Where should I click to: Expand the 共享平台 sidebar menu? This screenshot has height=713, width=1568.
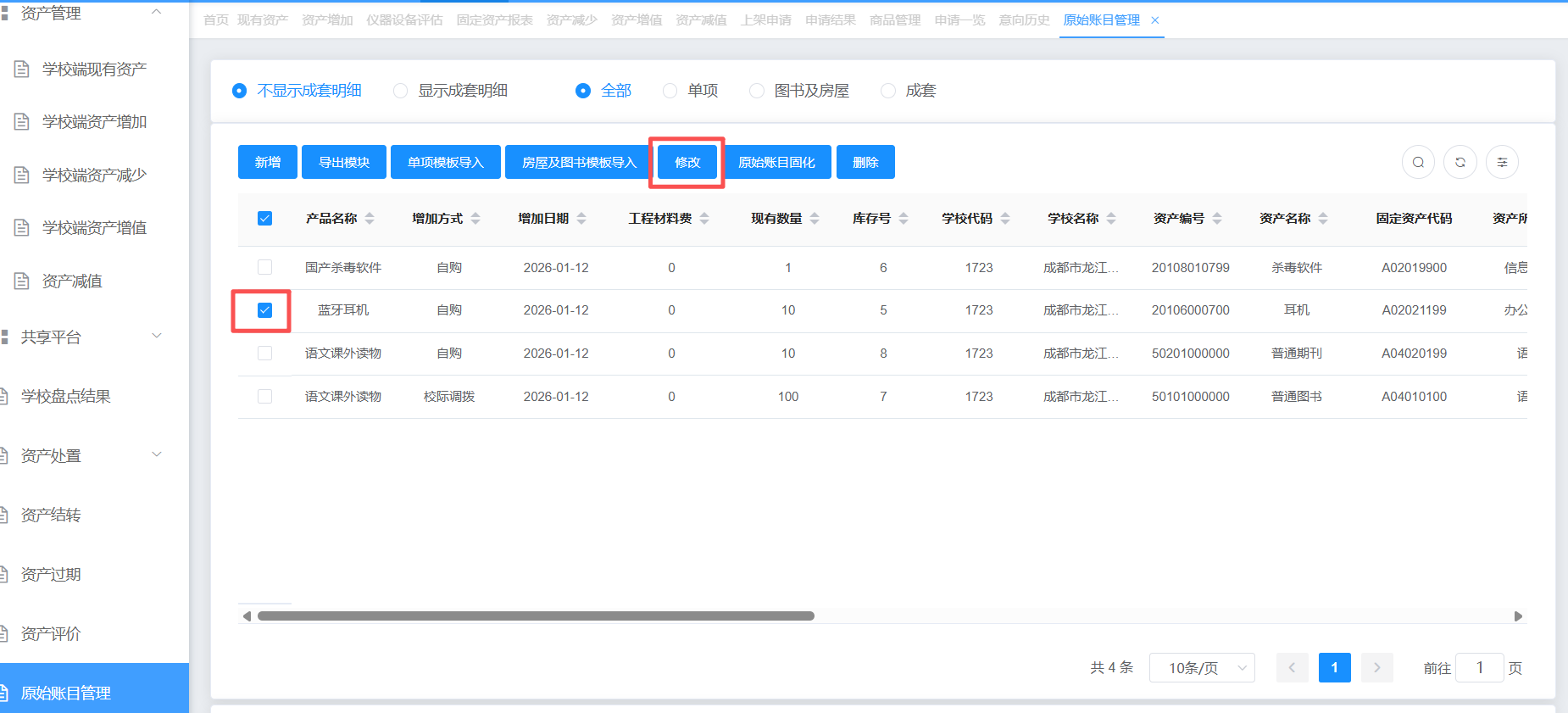pos(157,337)
